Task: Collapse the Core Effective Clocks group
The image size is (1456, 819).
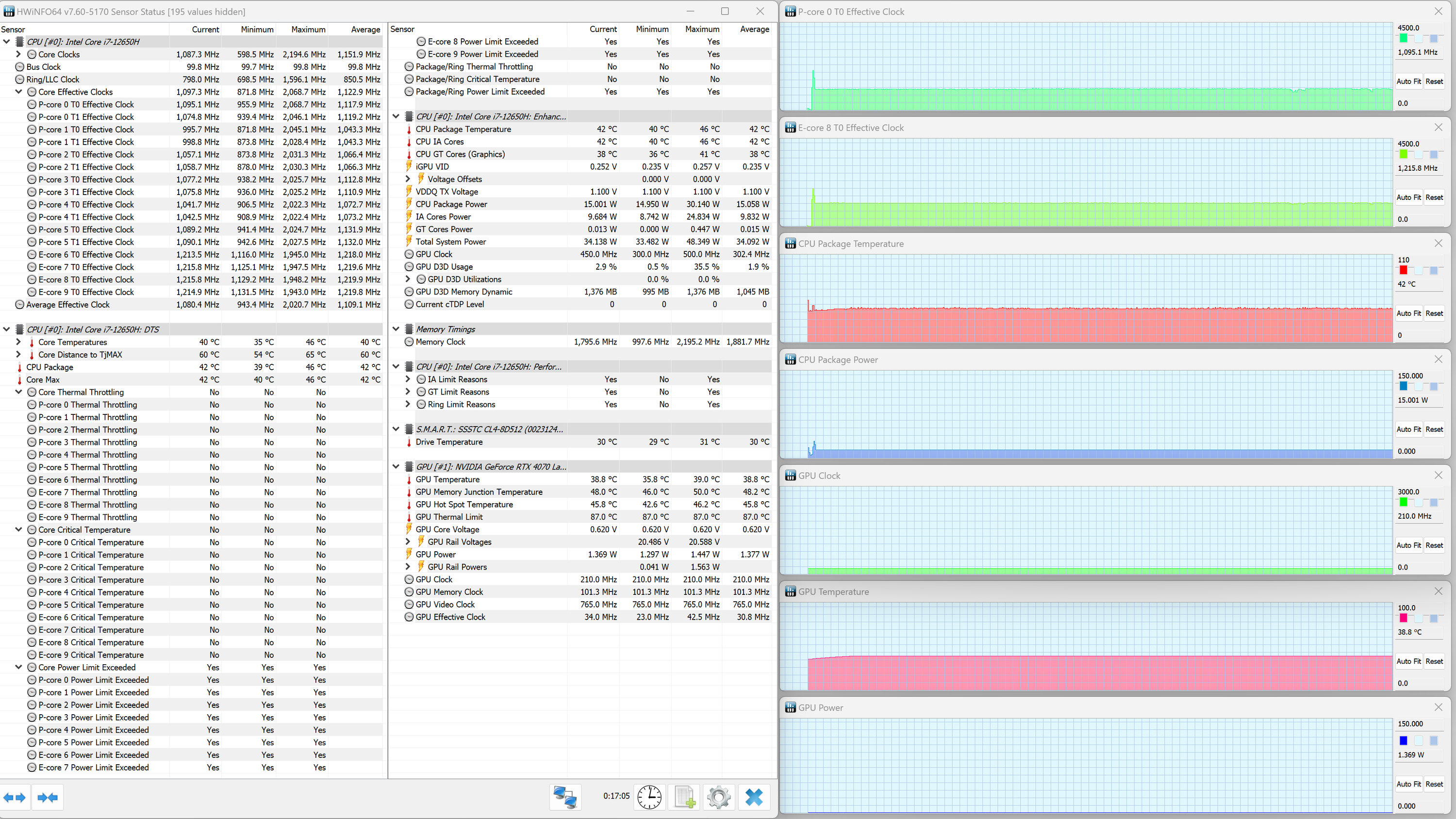Action: point(18,92)
